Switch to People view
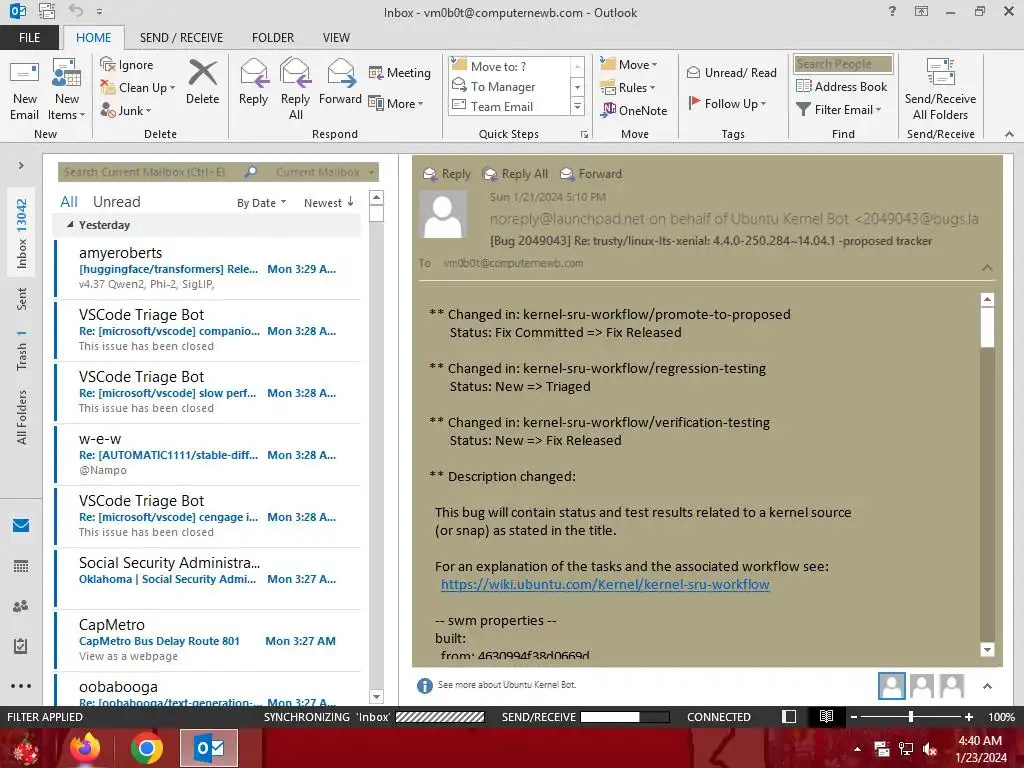 [21, 606]
